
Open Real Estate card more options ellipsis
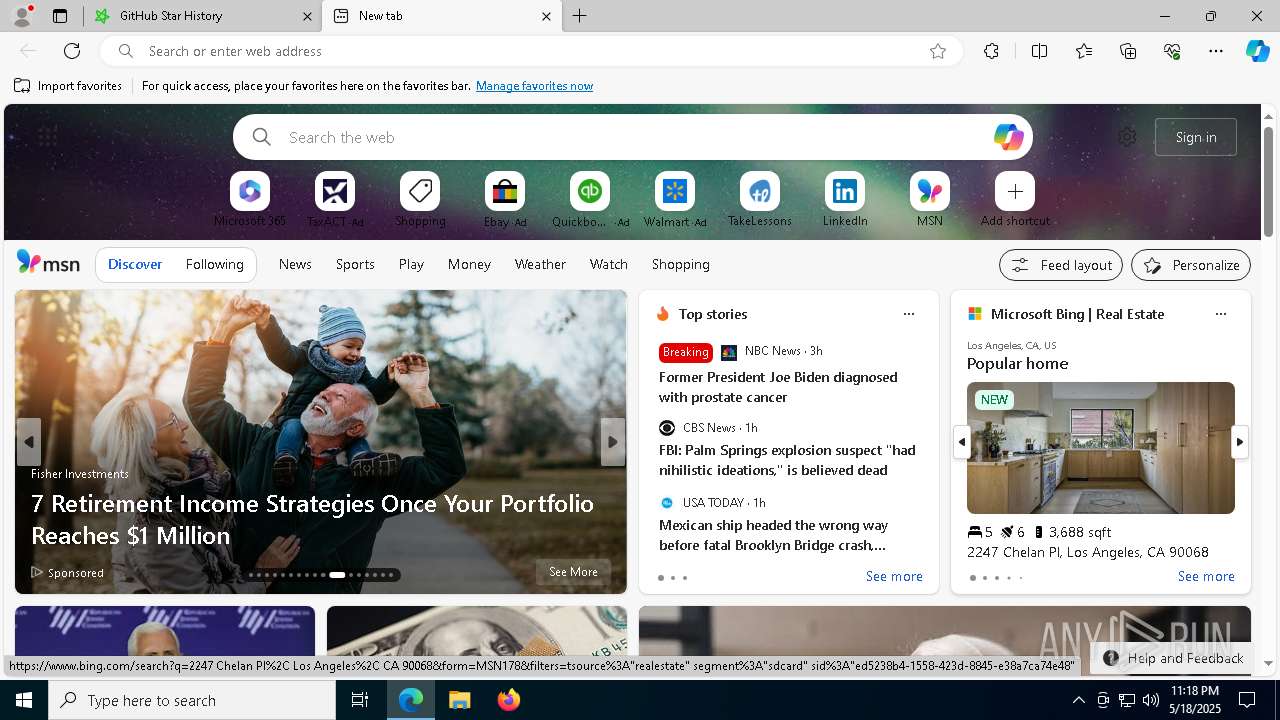click(x=1221, y=314)
